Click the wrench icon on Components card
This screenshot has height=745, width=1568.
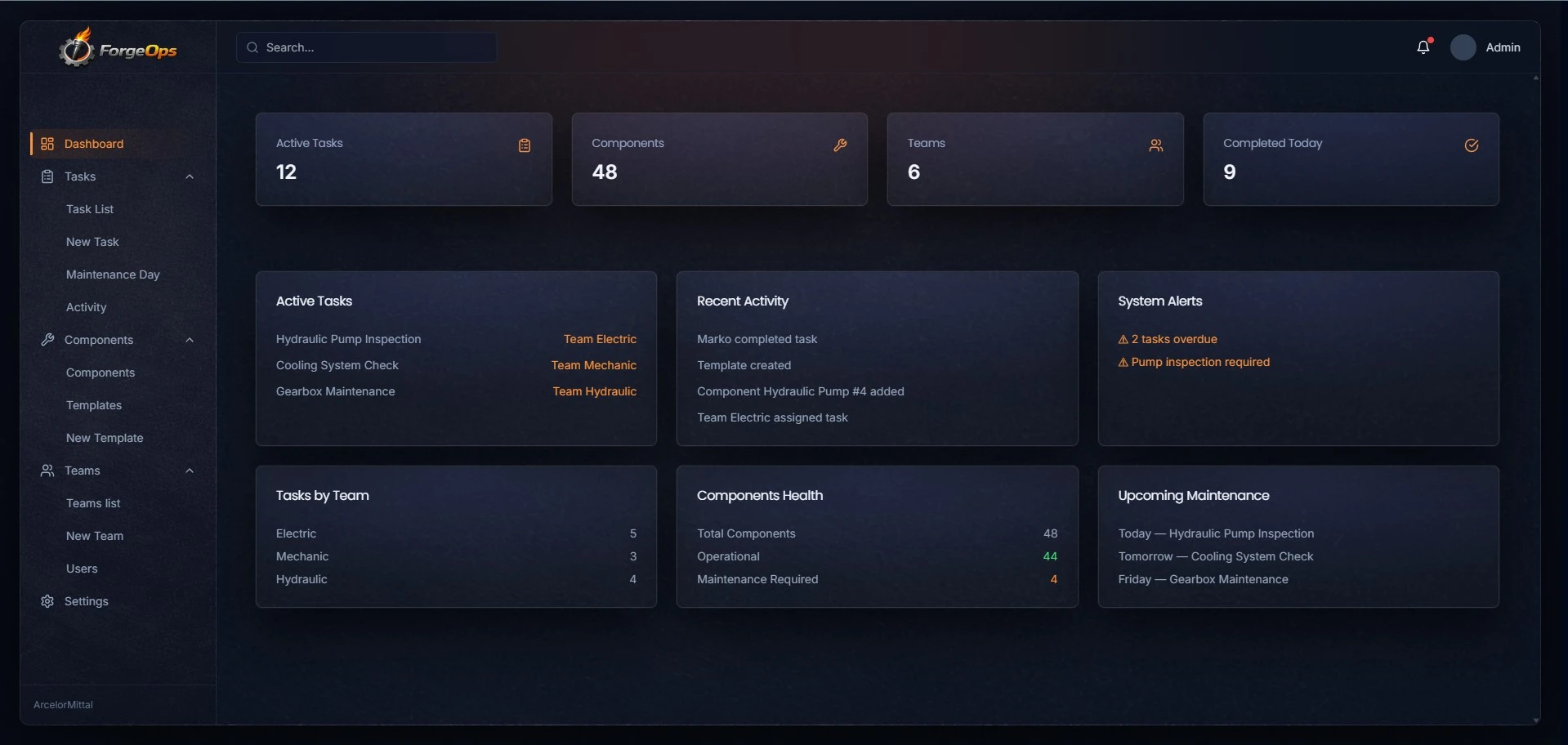coord(840,145)
